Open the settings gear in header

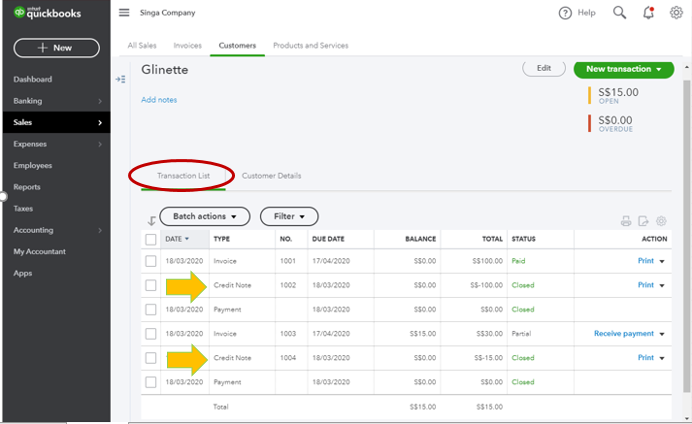point(676,13)
